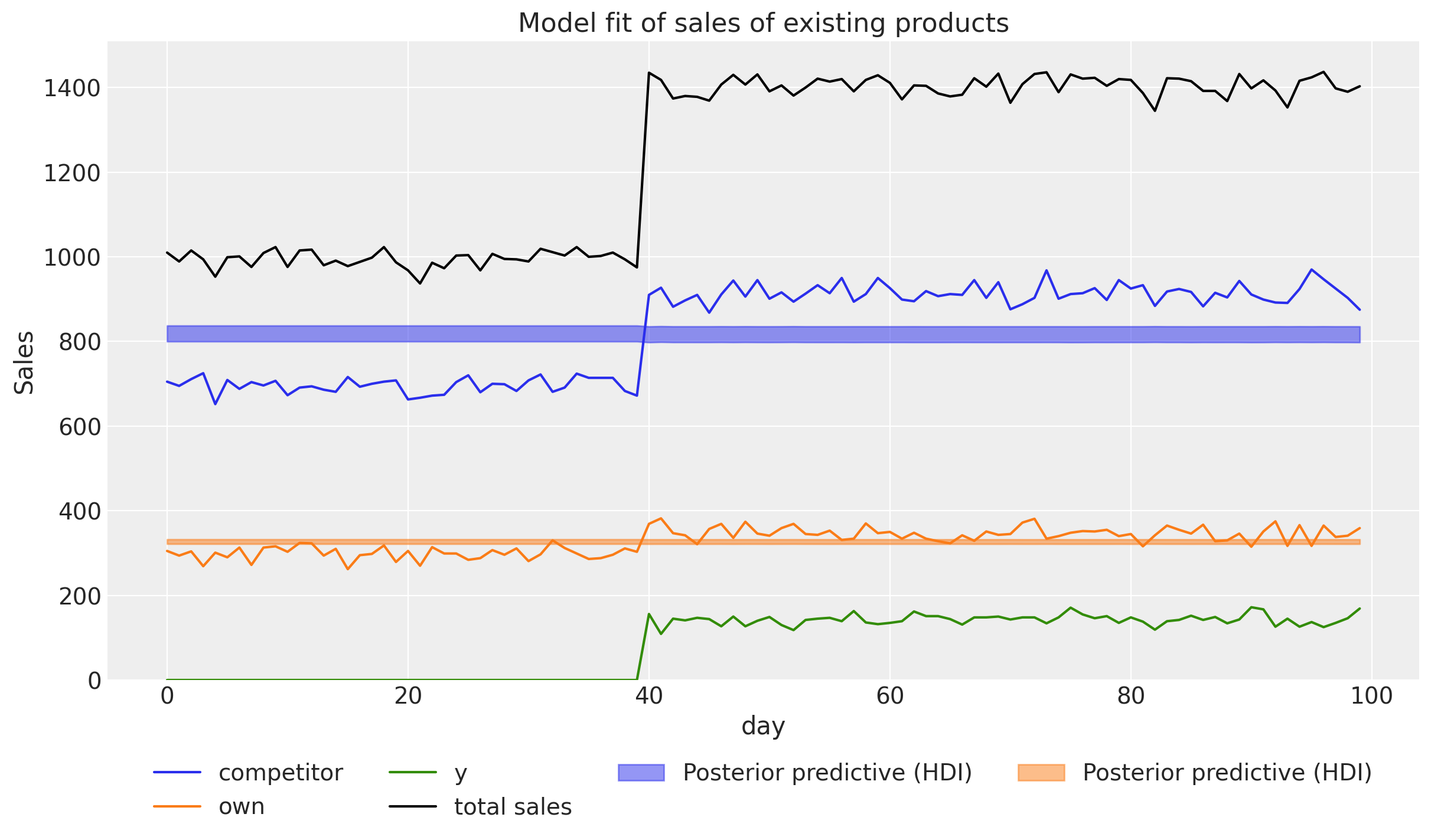Select the "total sales" legend text
1431x840 pixels.
pyautogui.click(x=513, y=806)
